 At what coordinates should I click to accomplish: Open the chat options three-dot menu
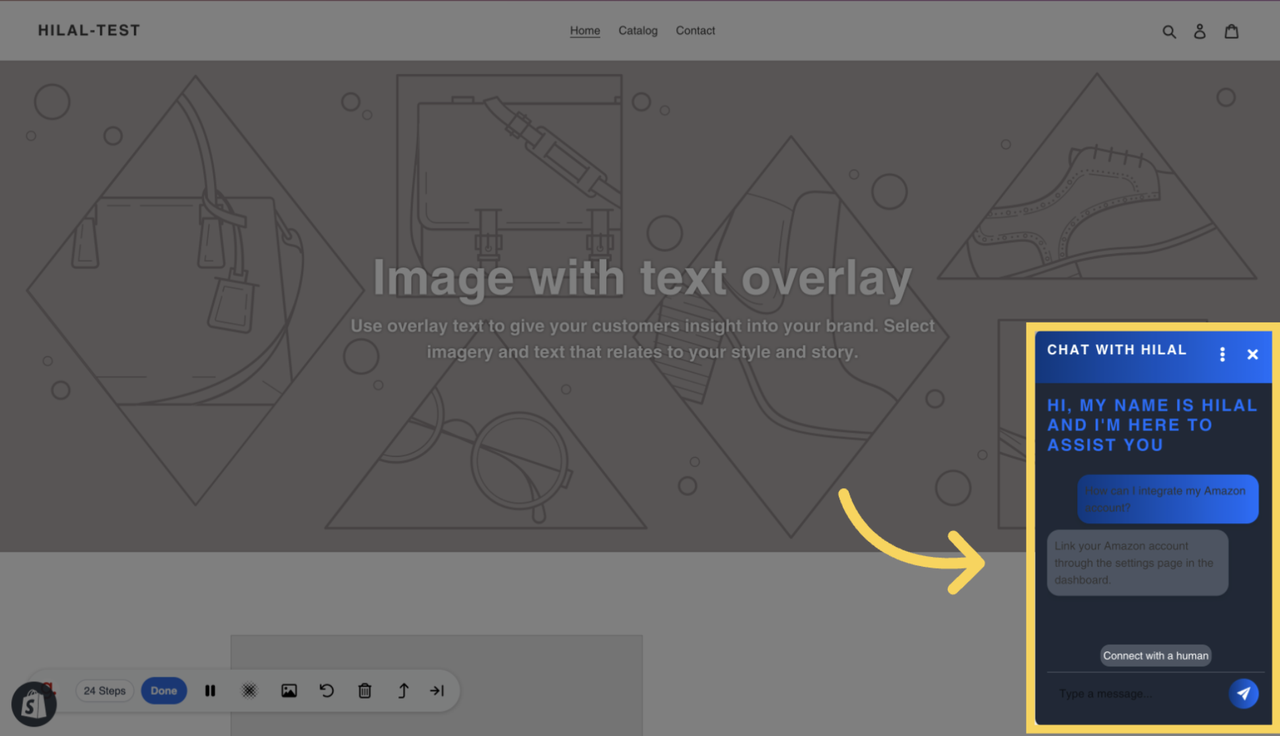[x=1222, y=354]
